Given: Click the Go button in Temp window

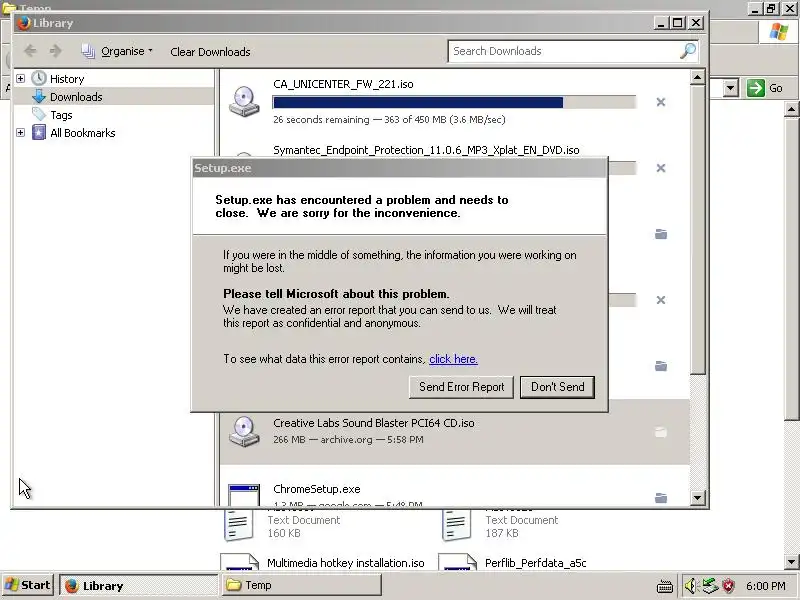Looking at the screenshot, I should click(764, 88).
